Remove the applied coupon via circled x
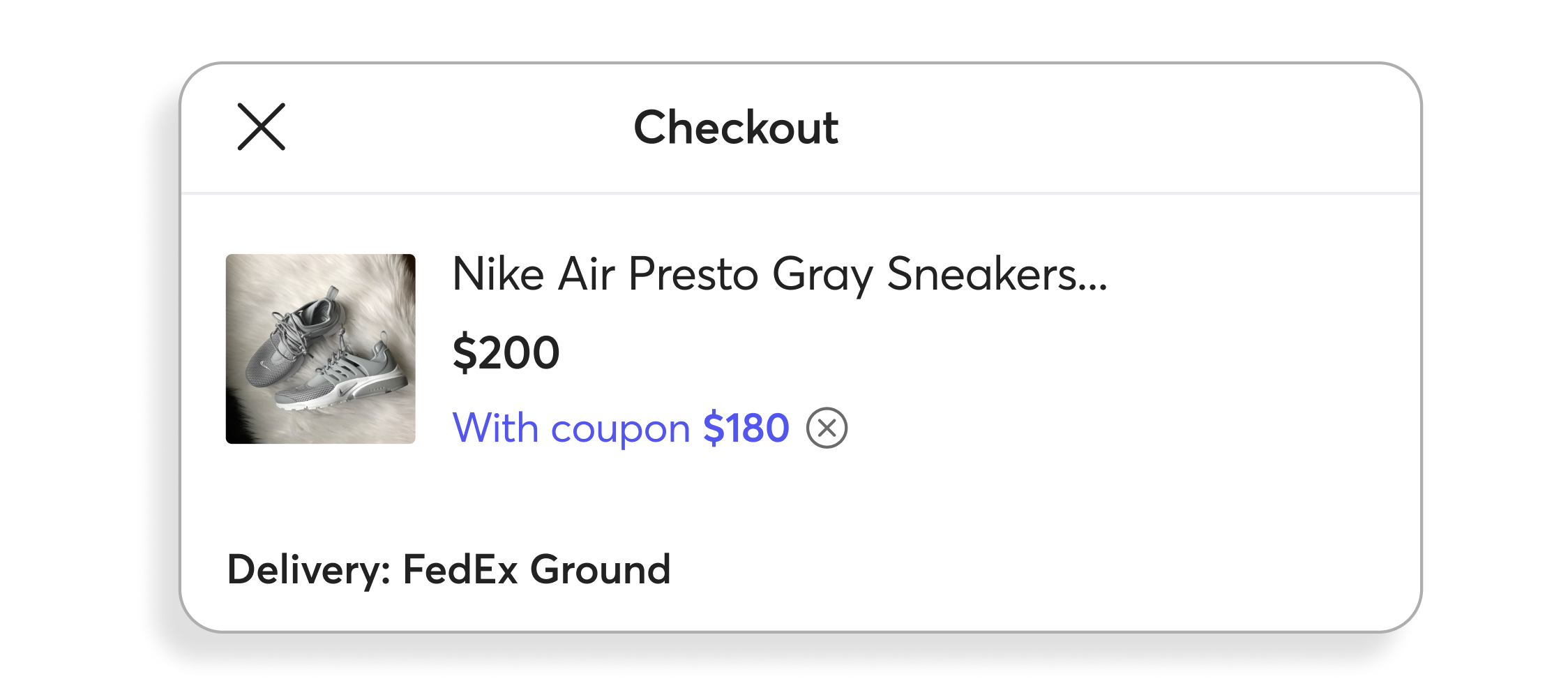This screenshot has width=1568, height=695. pos(827,428)
